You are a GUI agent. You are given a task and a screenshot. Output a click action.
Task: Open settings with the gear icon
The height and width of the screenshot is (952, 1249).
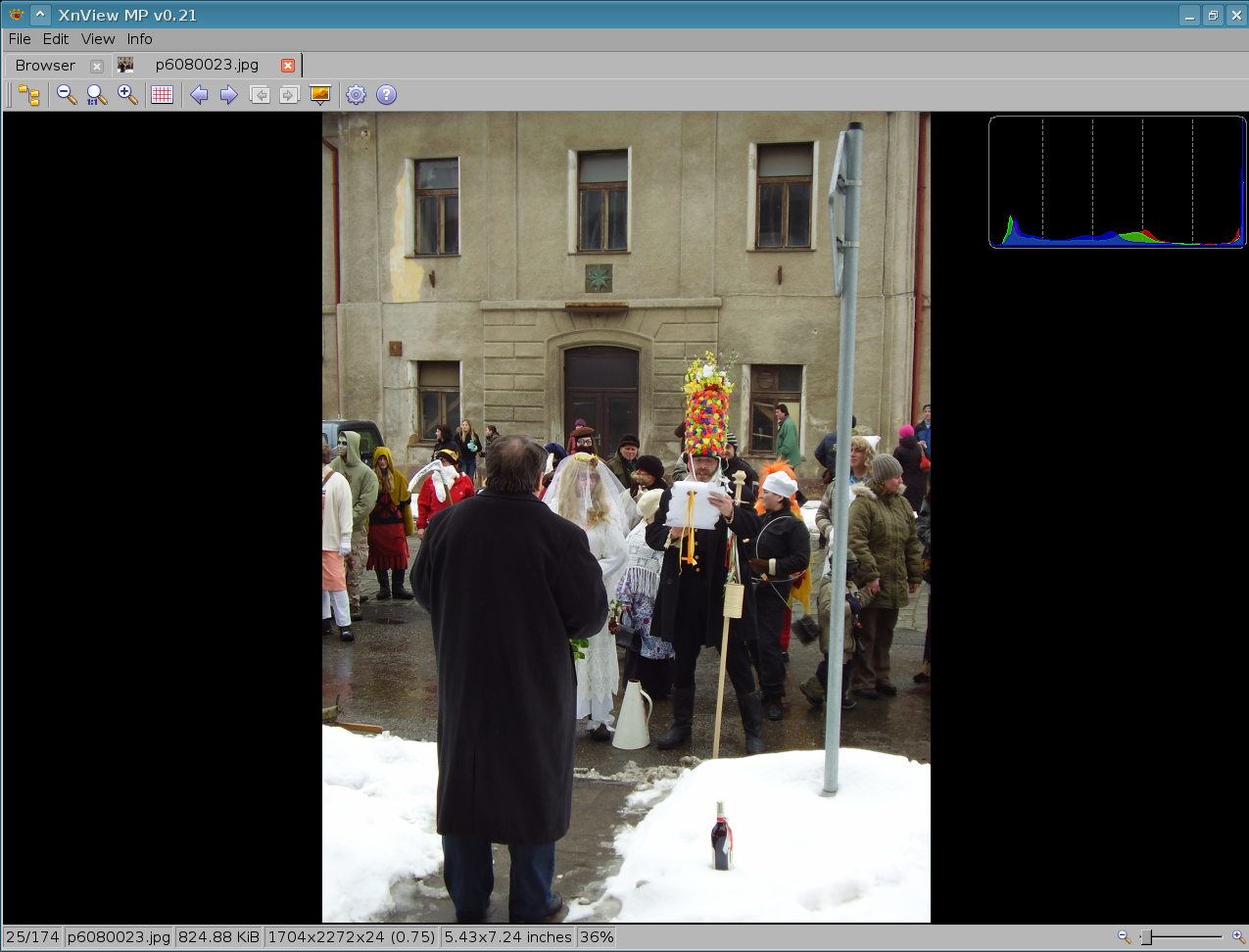357,95
